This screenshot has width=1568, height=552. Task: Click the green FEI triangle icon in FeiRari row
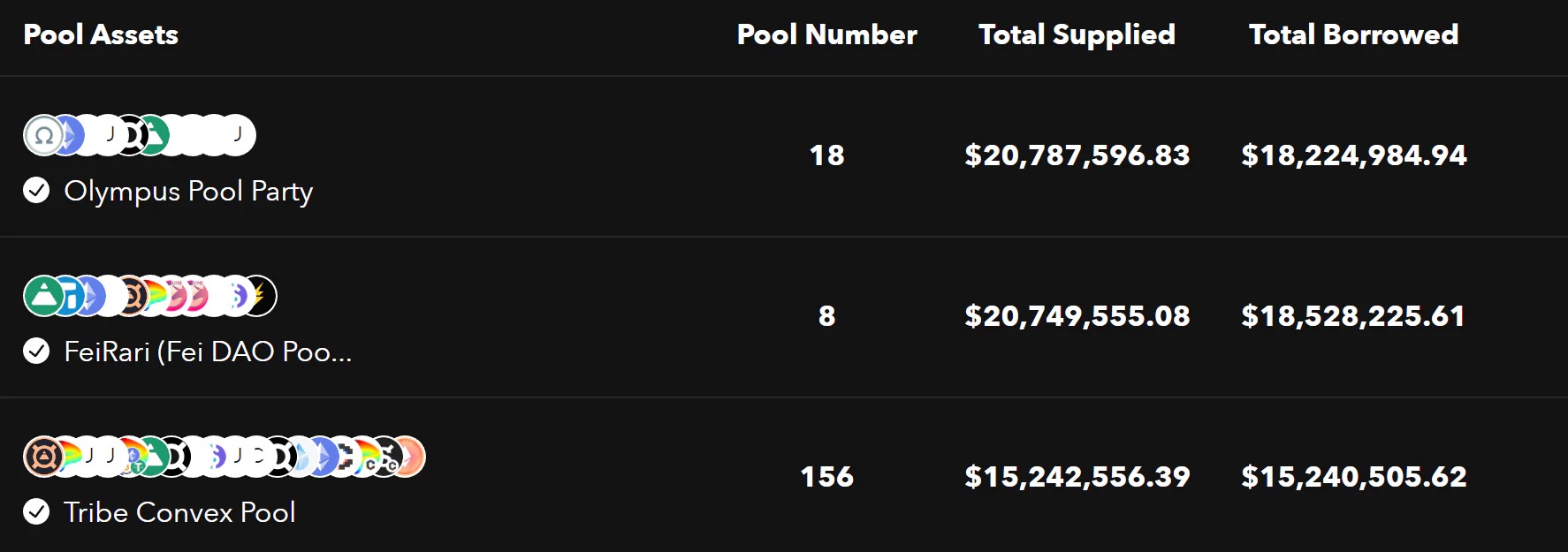point(44,296)
